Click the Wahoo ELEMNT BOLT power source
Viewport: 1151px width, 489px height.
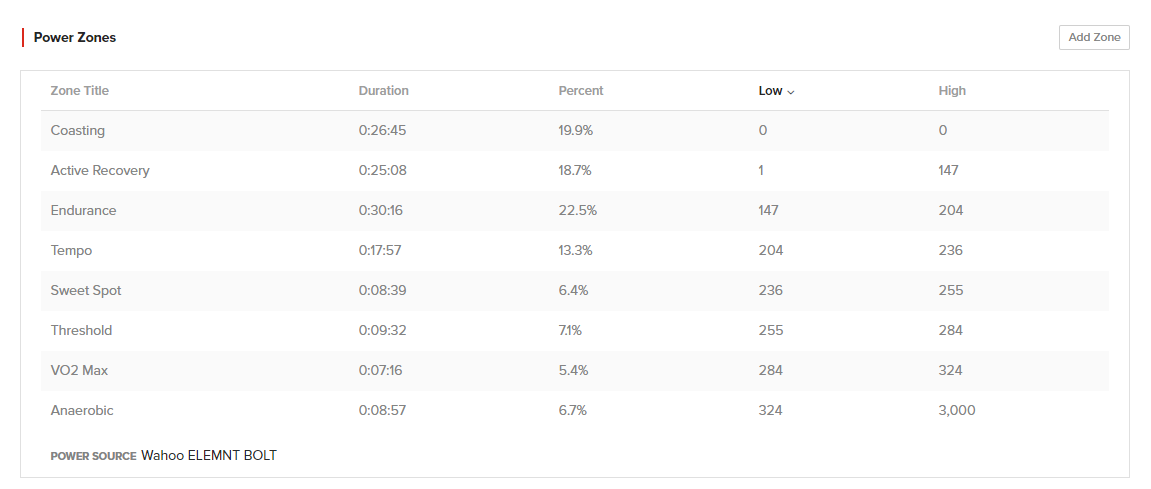208,456
